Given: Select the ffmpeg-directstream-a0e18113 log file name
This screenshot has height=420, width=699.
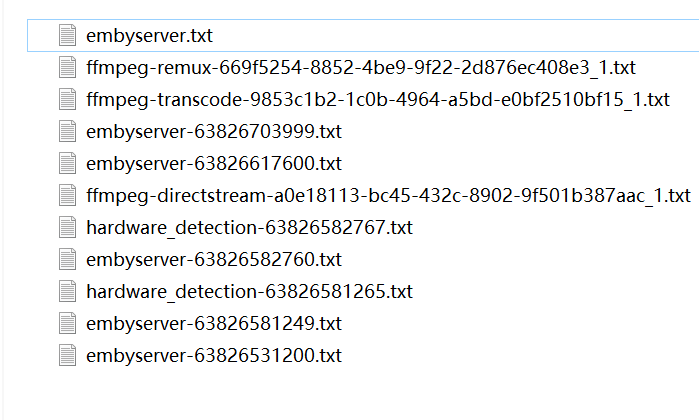Looking at the screenshot, I should pos(388,196).
